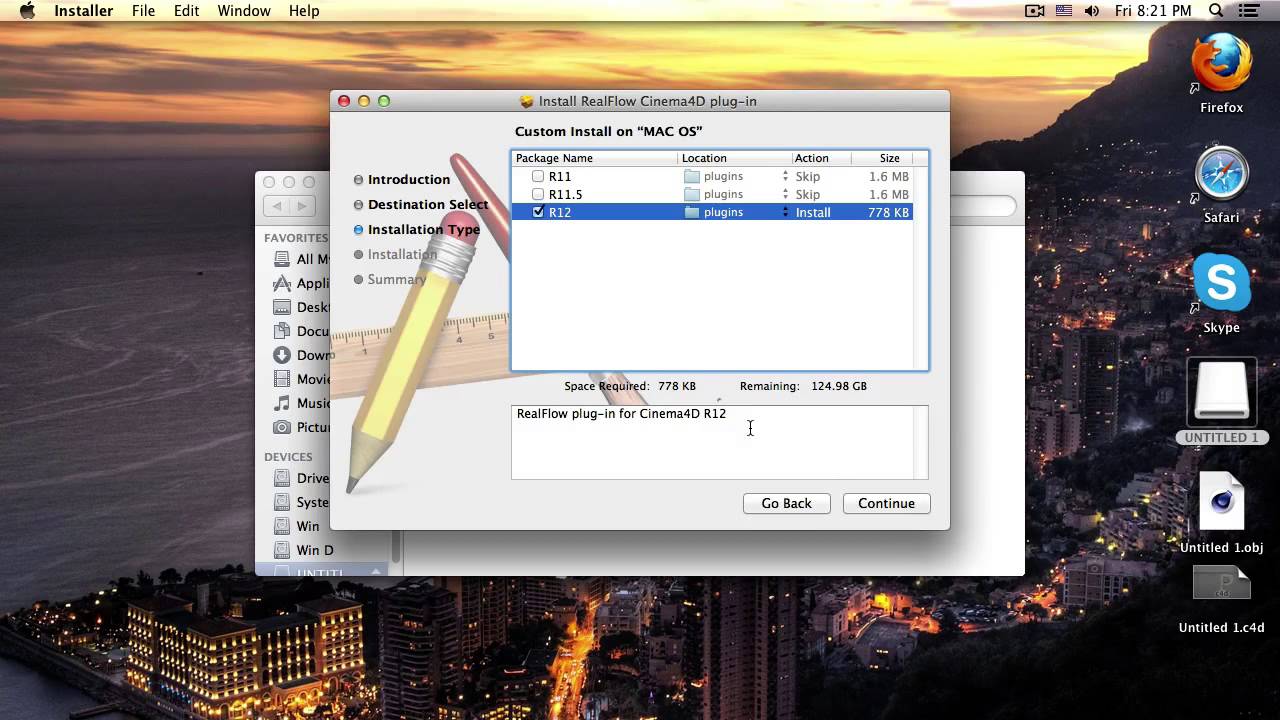Screen dimensions: 1280x720
Task: Open the Help menu
Action: coord(304,11)
